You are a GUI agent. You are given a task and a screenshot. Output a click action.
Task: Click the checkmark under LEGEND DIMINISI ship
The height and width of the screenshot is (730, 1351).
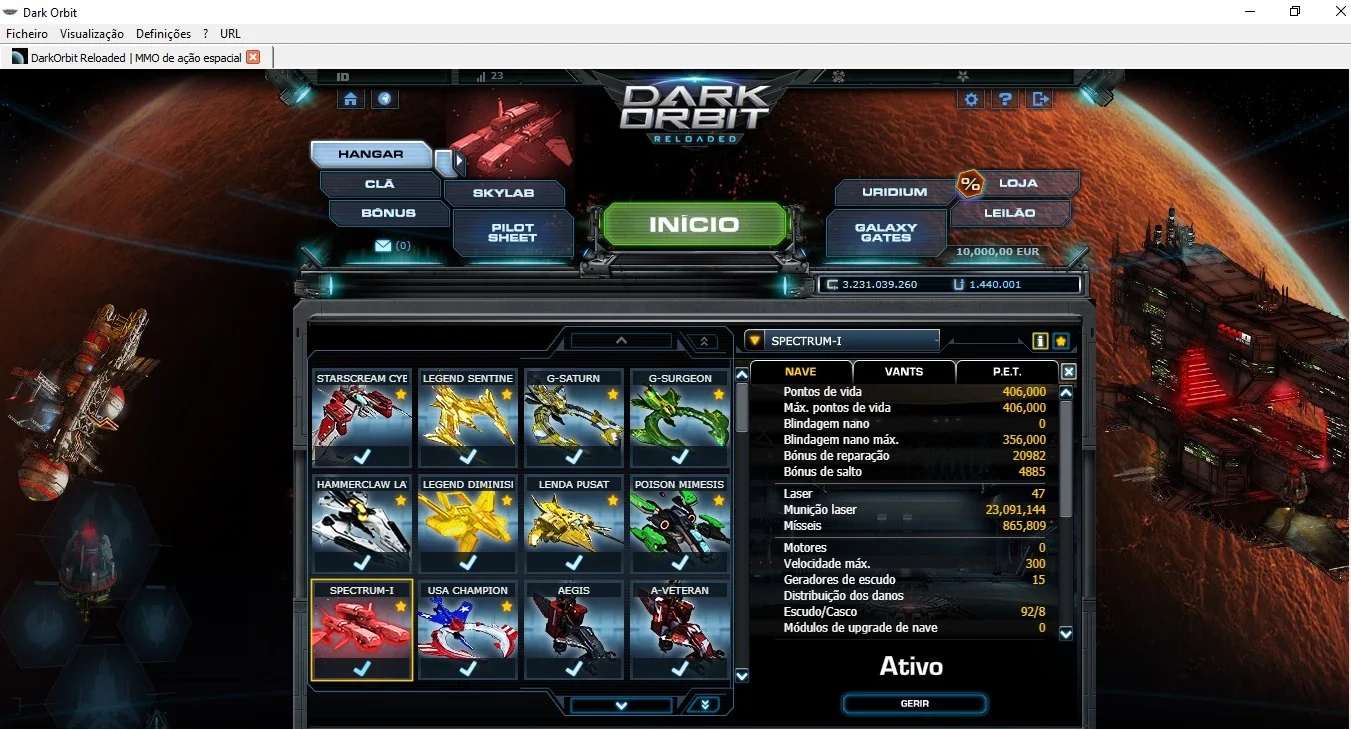point(468,563)
